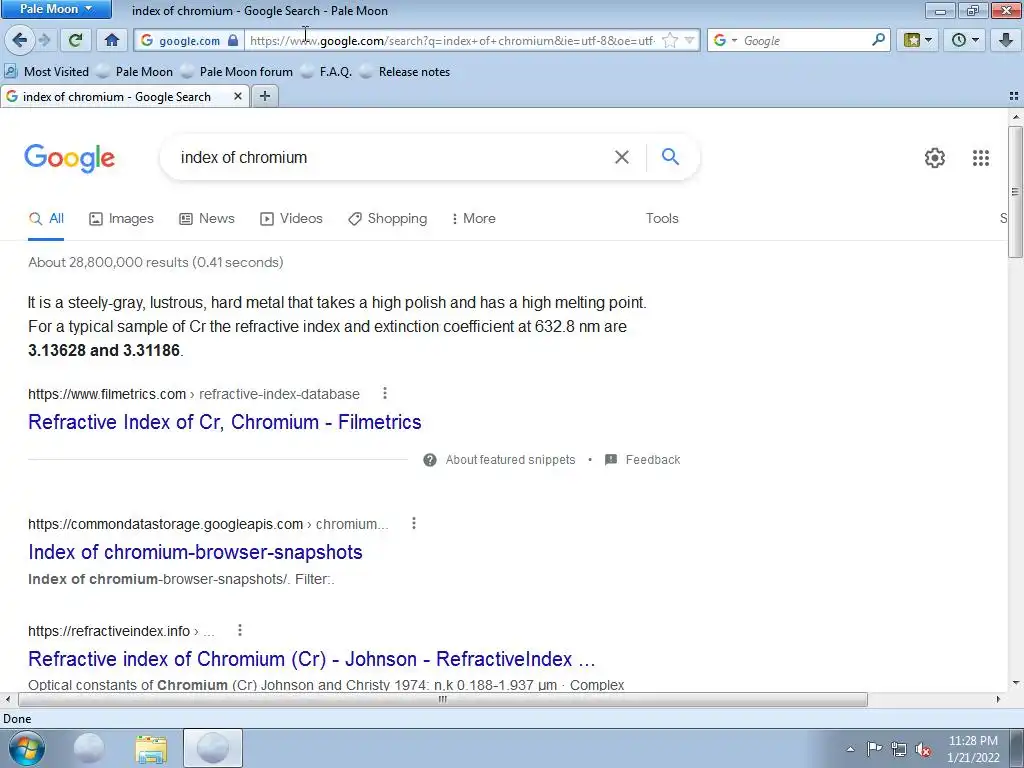Switch to Shopping results
The height and width of the screenshot is (768, 1024).
388,218
